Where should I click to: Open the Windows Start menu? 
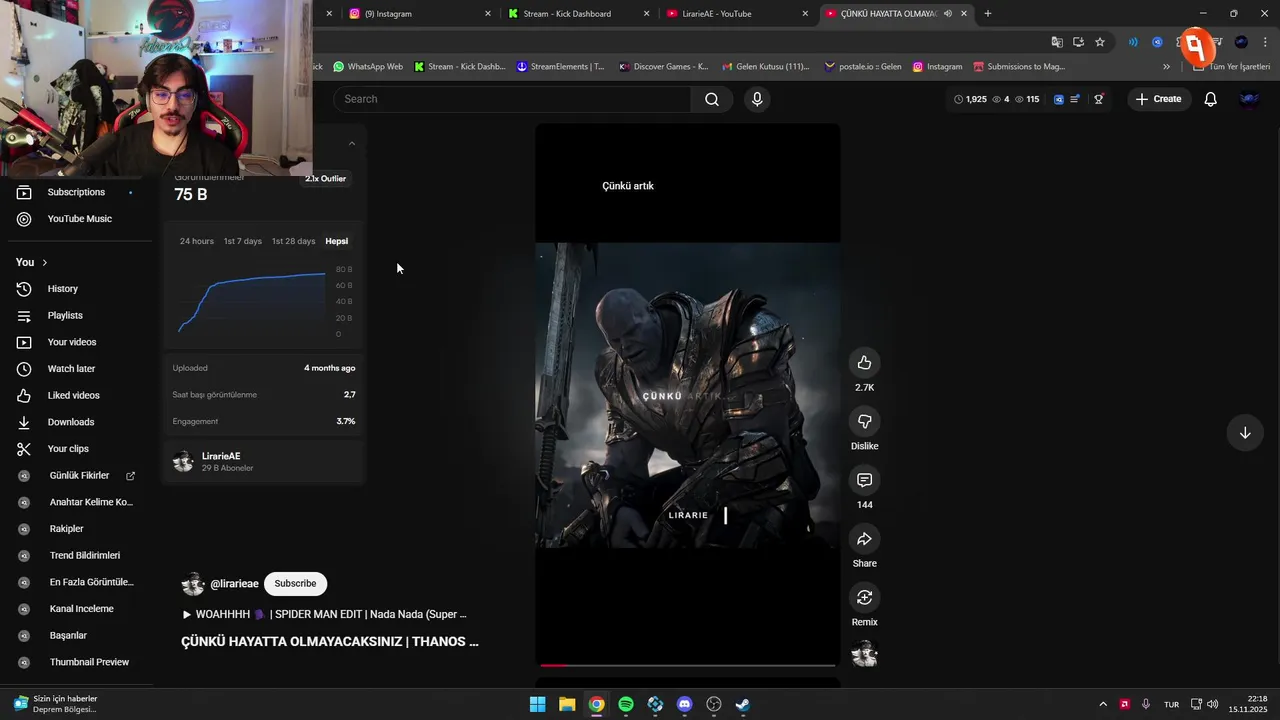tap(537, 704)
